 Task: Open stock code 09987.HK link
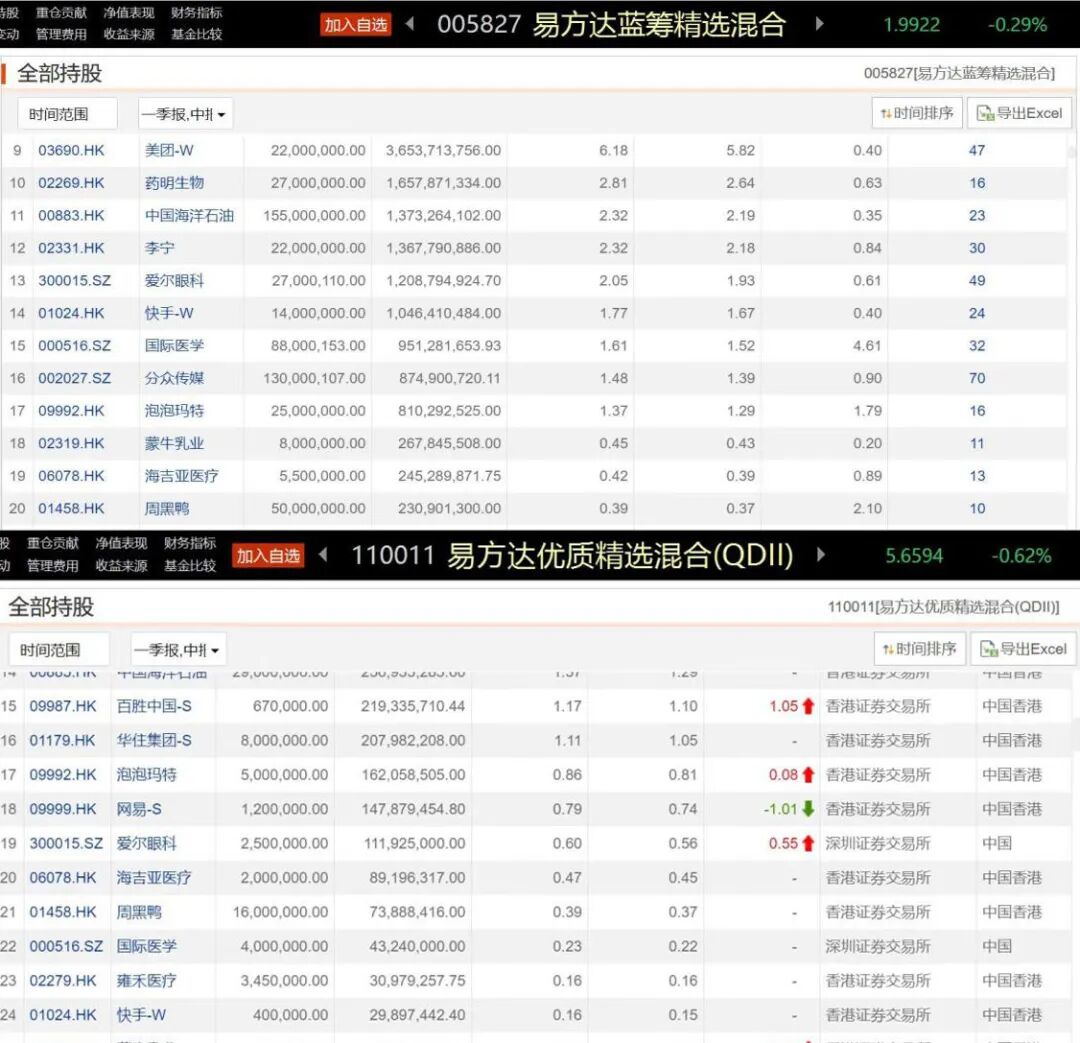pos(63,706)
